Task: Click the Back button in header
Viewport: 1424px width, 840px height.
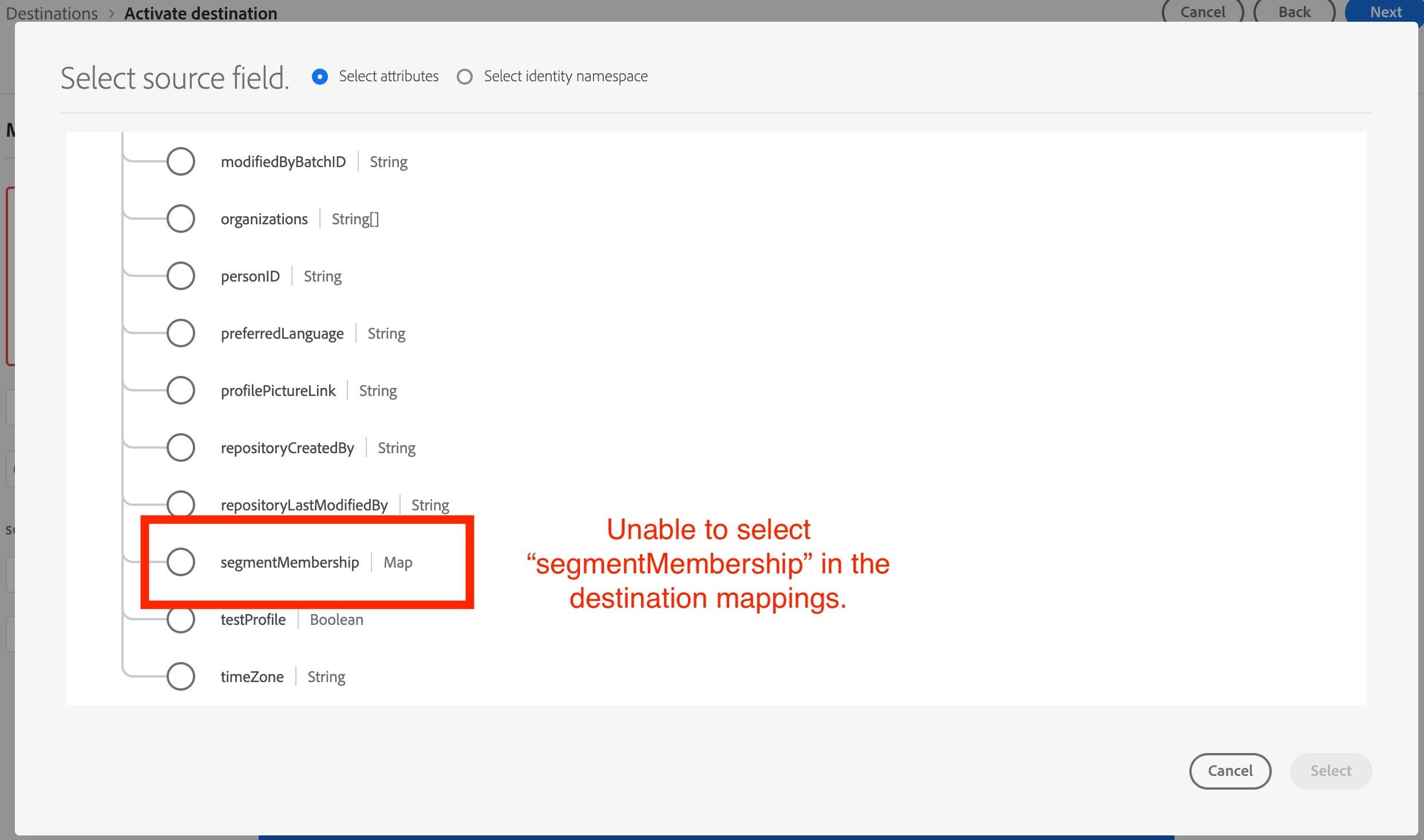Action: click(1294, 12)
